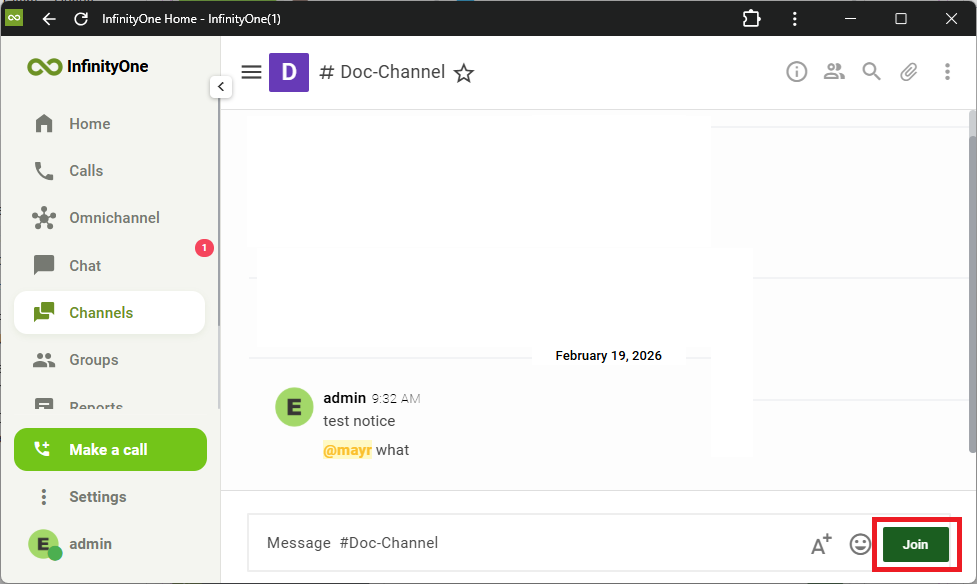This screenshot has height=584, width=977.
Task: Click the 'test notice' message text
Action: click(x=359, y=421)
